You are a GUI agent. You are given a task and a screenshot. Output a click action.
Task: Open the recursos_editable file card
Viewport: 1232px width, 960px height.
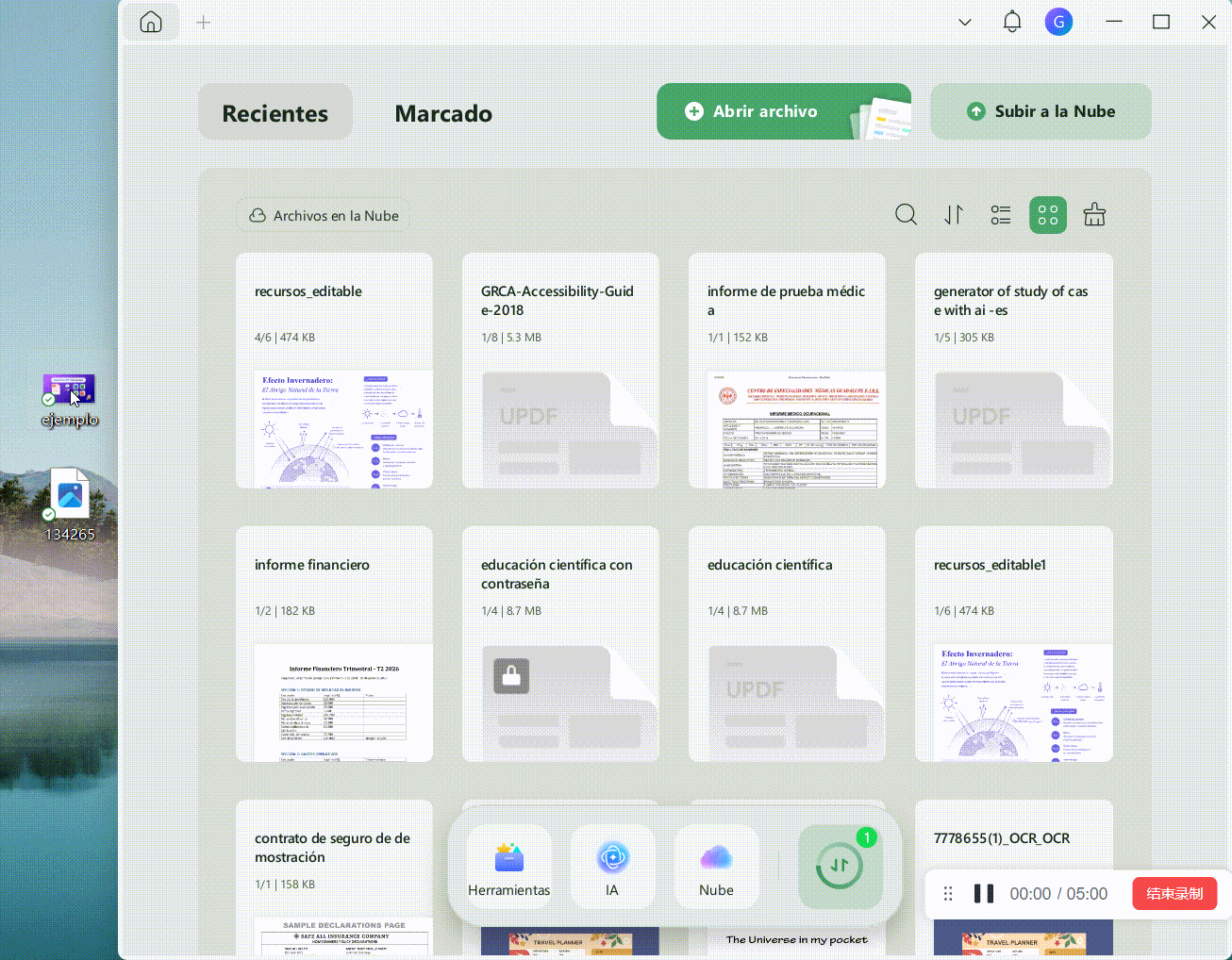pyautogui.click(x=335, y=371)
